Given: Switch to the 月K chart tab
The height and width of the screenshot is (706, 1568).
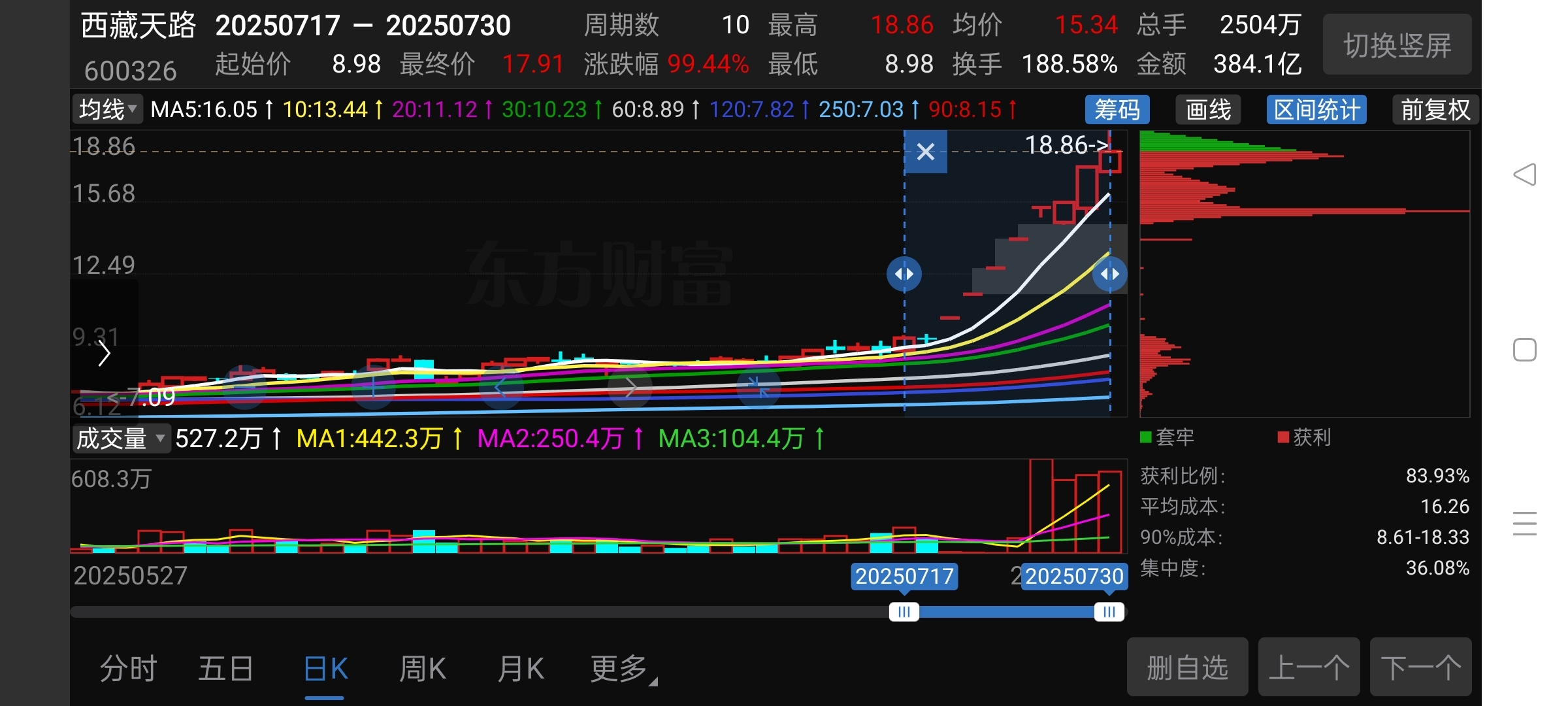Looking at the screenshot, I should coord(521,669).
